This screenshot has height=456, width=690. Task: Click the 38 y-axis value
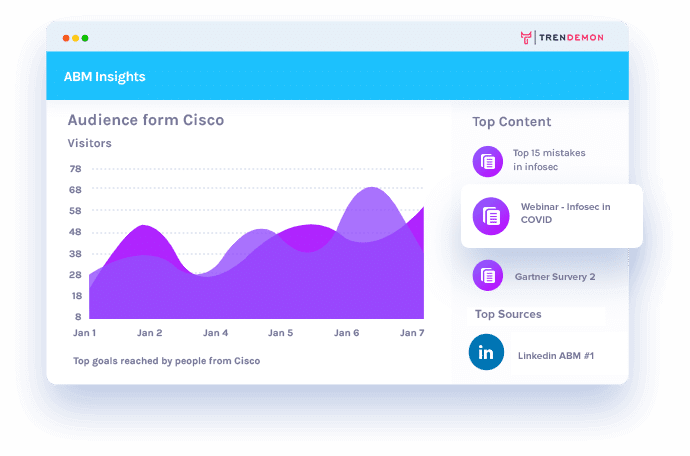(75, 254)
